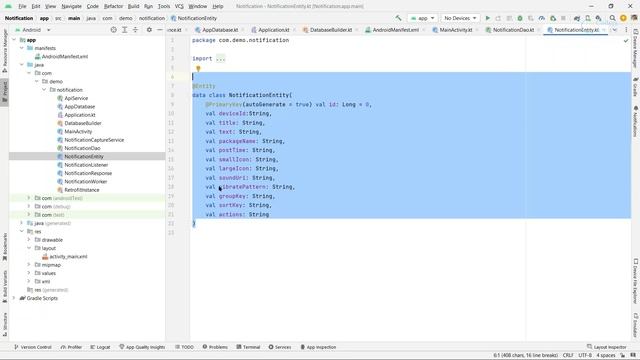Open the Build menu
The height and width of the screenshot is (360, 640).
133,6
